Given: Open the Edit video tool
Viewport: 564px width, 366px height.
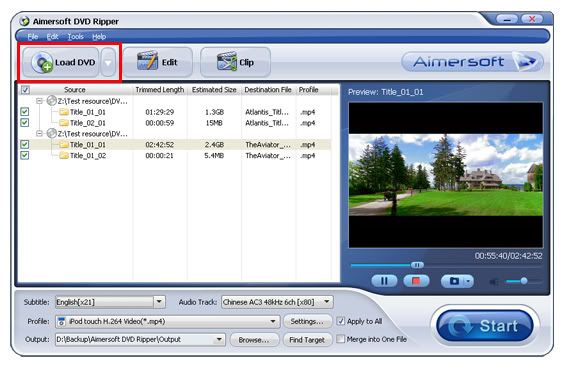Looking at the screenshot, I should (158, 62).
